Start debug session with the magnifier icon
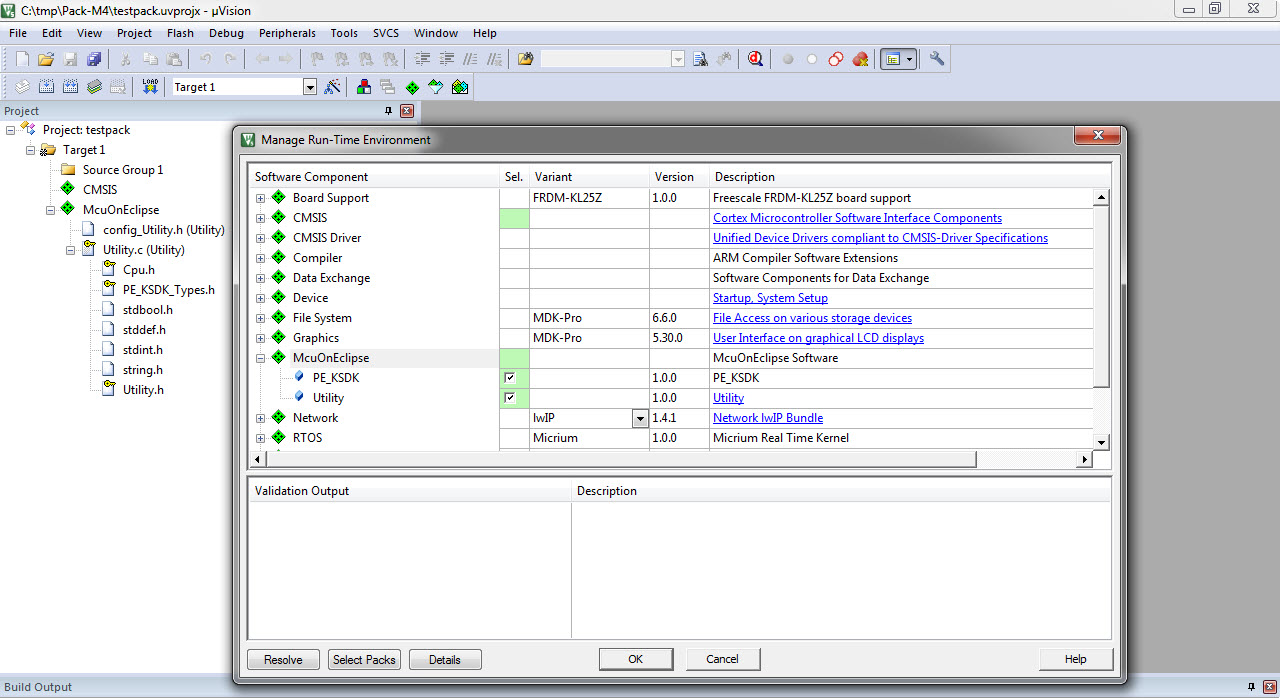This screenshot has width=1280, height=698. coord(755,59)
